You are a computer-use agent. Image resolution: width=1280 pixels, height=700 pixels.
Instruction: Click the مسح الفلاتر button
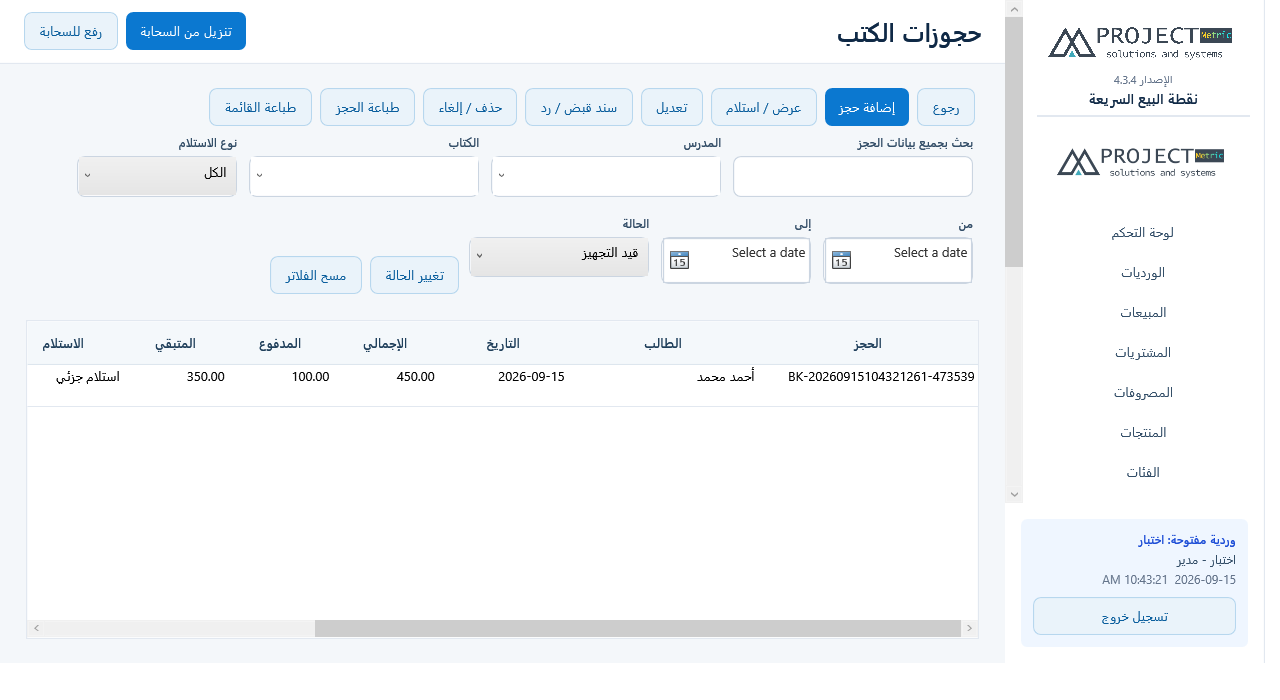click(x=316, y=275)
